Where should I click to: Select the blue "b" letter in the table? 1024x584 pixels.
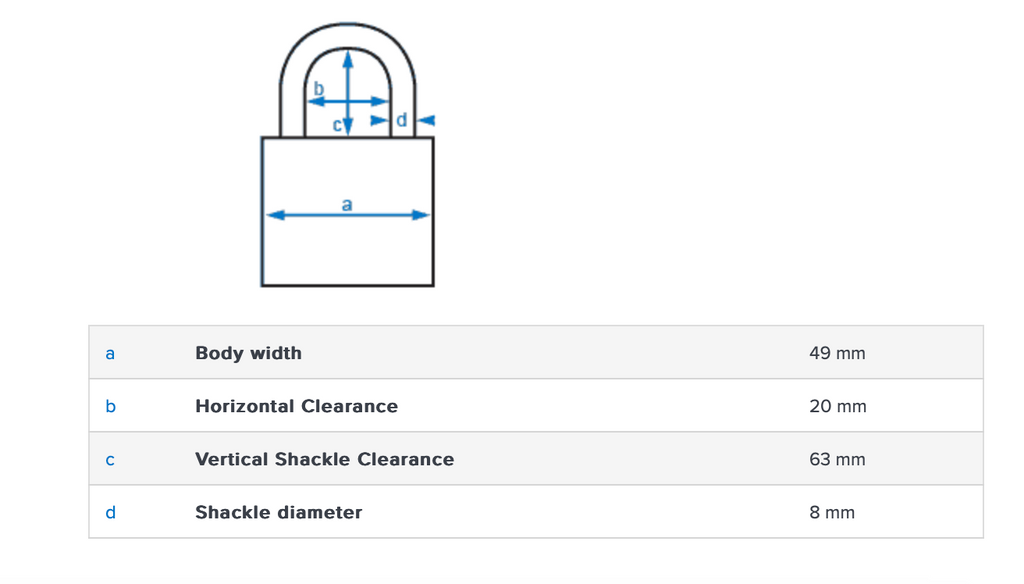pos(110,406)
